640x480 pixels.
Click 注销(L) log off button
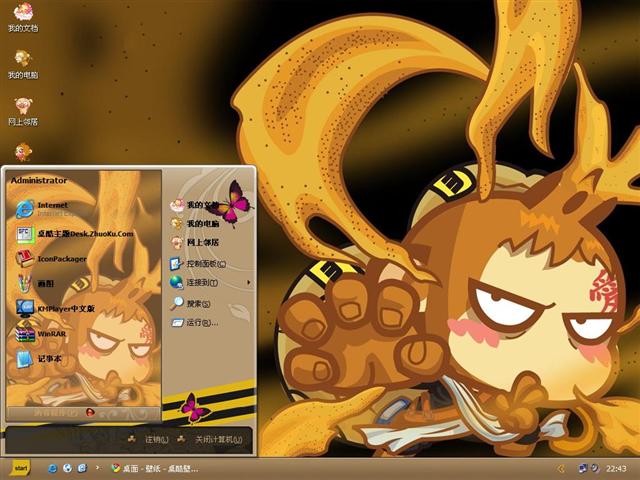[149, 440]
